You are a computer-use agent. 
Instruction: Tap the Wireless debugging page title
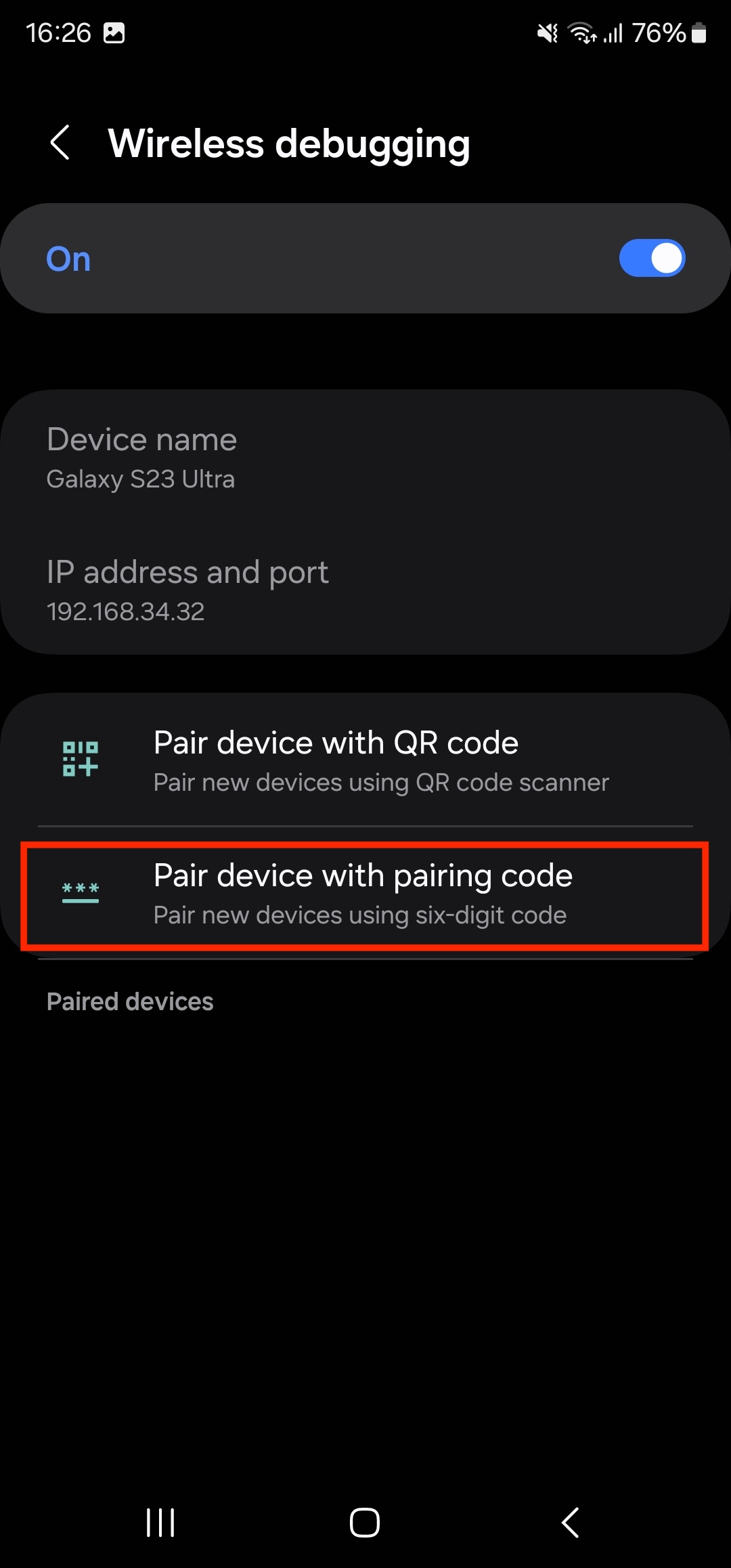[289, 144]
